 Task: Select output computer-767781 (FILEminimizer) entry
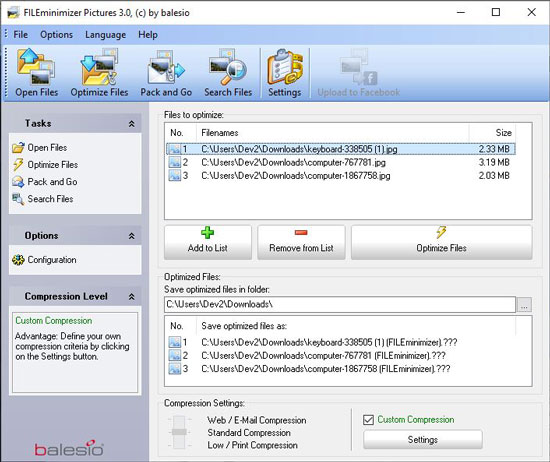[x=307, y=355]
